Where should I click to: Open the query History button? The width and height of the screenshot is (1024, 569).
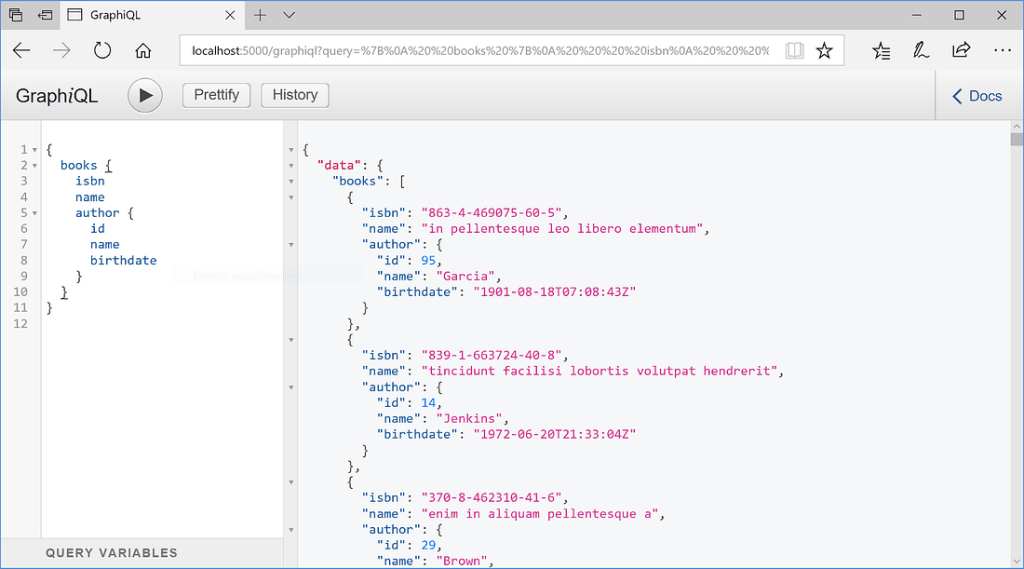(x=295, y=95)
